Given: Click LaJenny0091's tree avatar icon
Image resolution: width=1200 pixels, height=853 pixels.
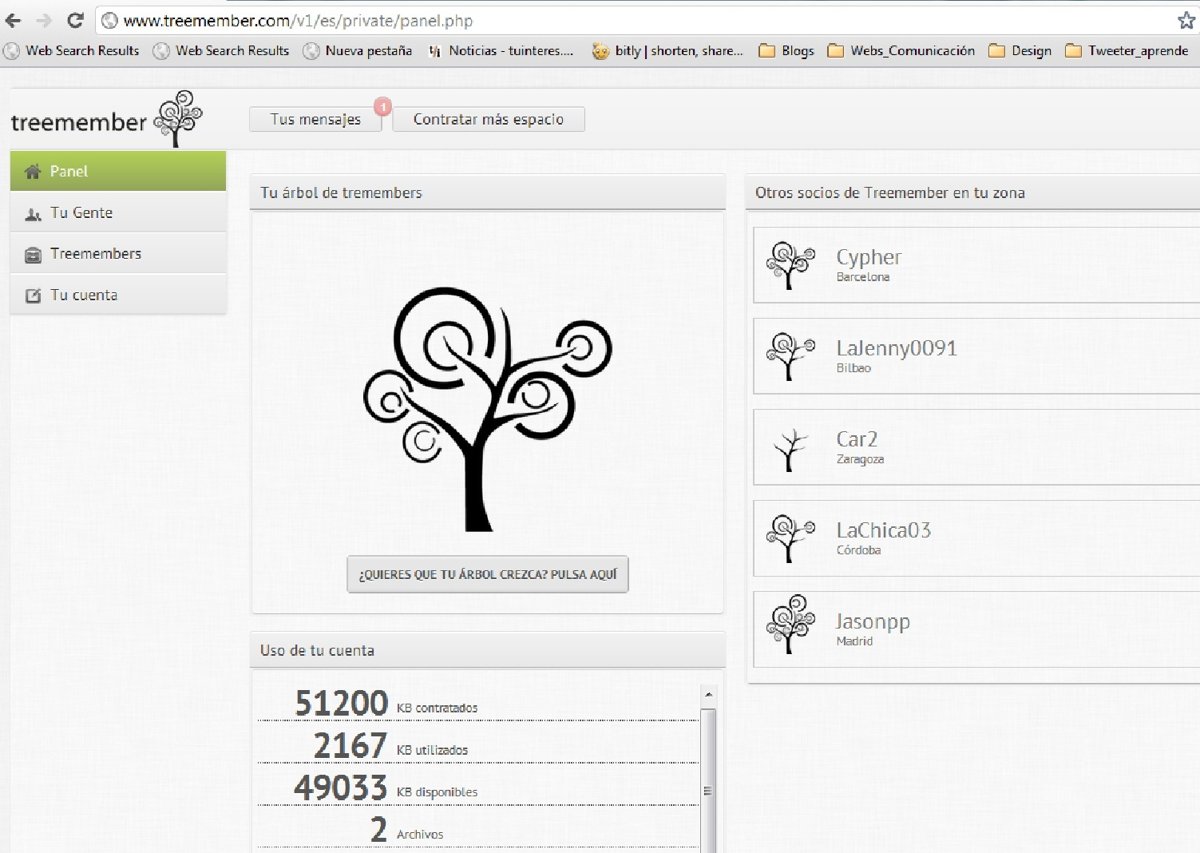Looking at the screenshot, I should coord(789,356).
